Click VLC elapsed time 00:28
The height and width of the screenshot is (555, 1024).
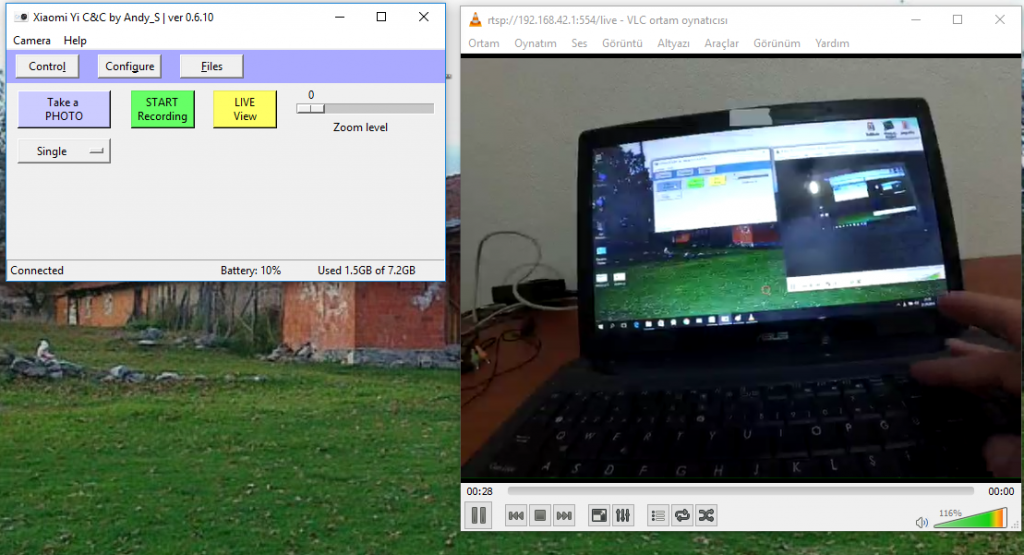pos(479,491)
